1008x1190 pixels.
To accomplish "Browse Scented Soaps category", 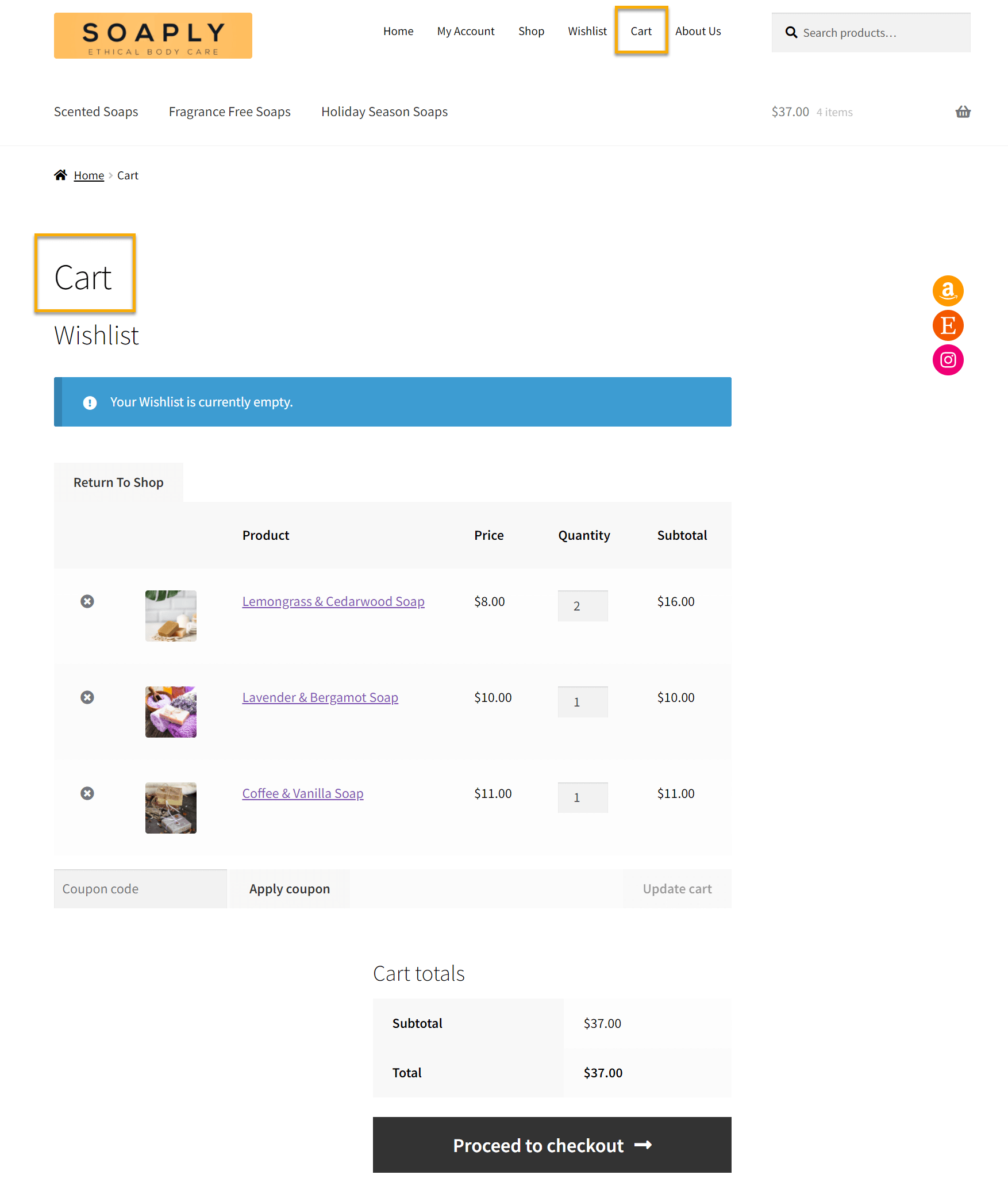I will [96, 112].
